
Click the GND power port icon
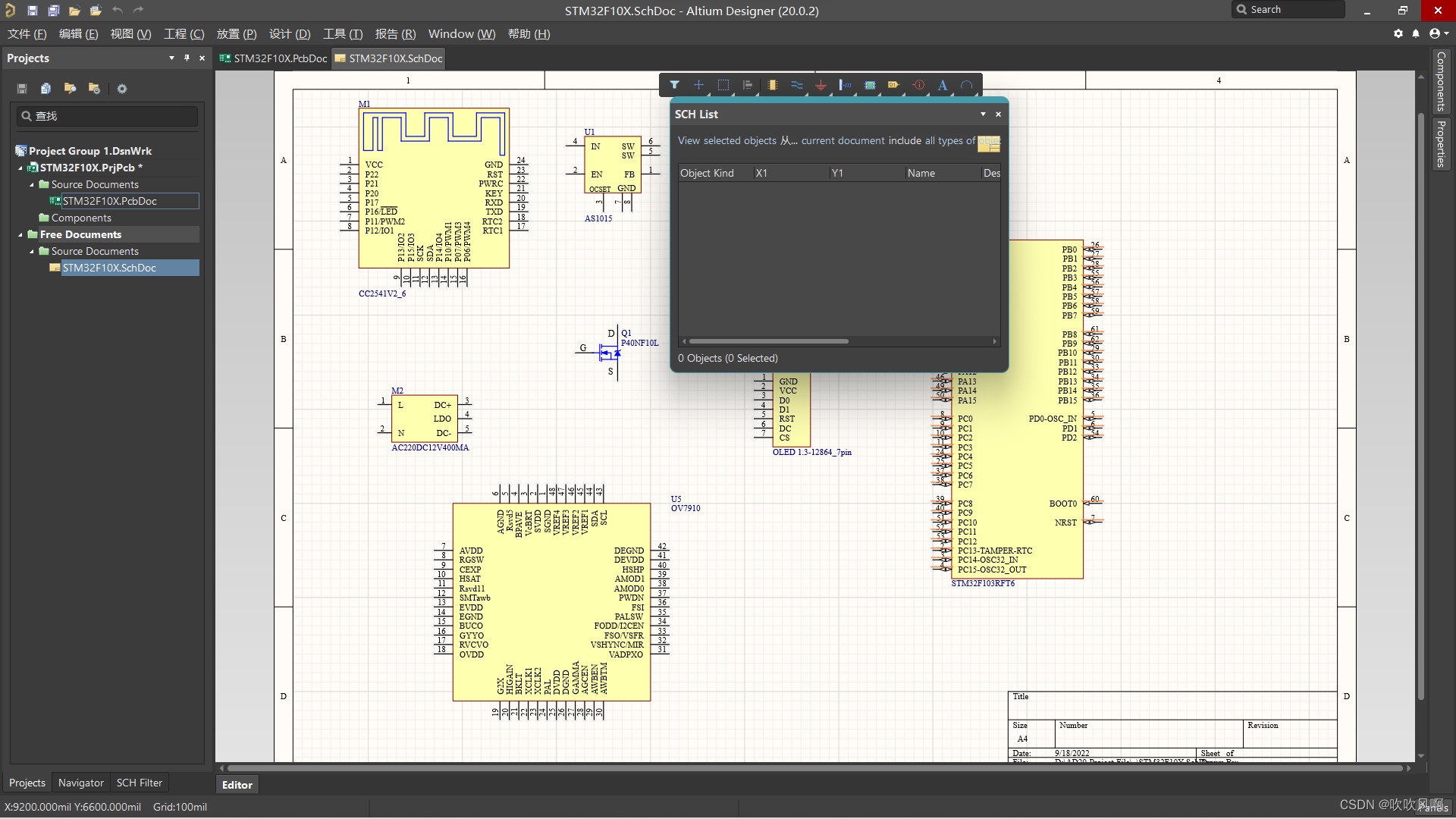(821, 85)
